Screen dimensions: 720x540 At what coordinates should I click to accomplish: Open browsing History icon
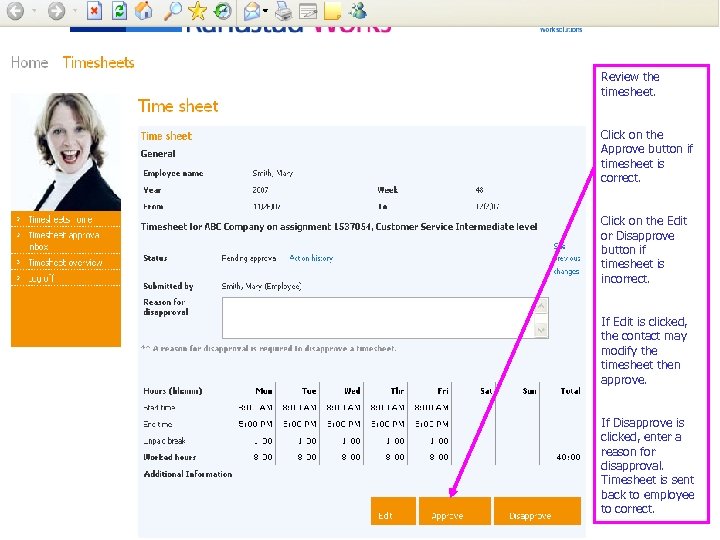tap(222, 11)
